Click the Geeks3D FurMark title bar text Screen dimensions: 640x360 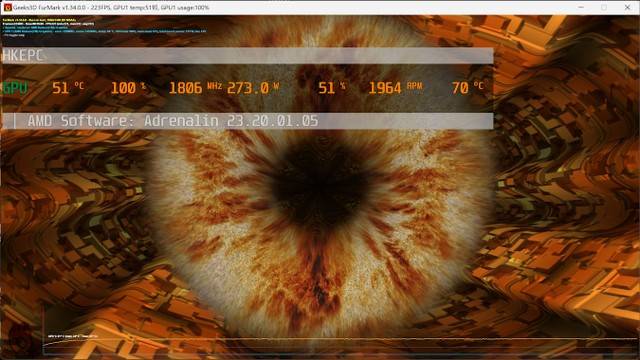(x=111, y=7)
